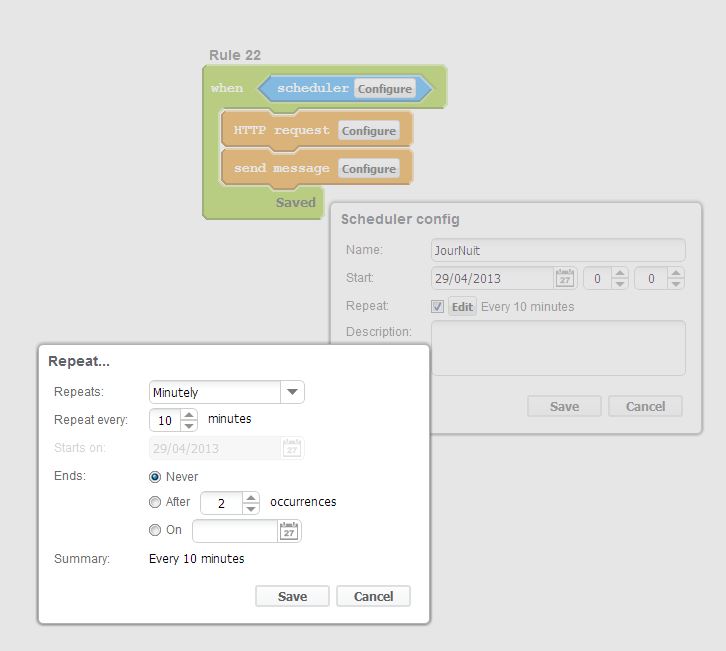This screenshot has height=651, width=726.
Task: Increase the After occurrences count
Action: click(250, 498)
